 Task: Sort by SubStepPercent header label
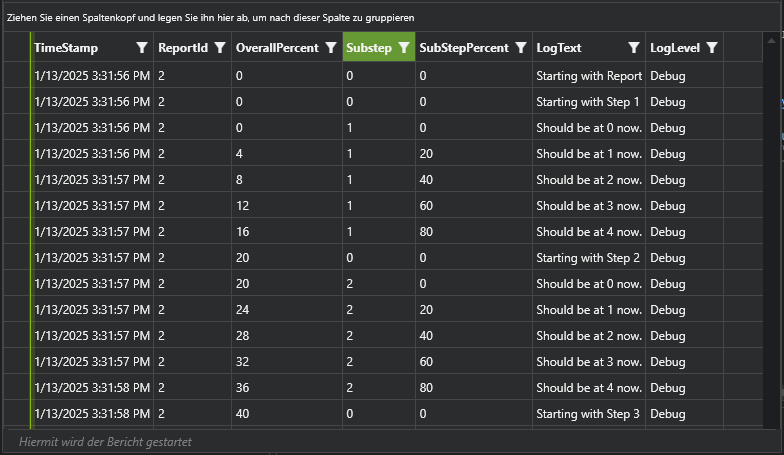[464, 48]
